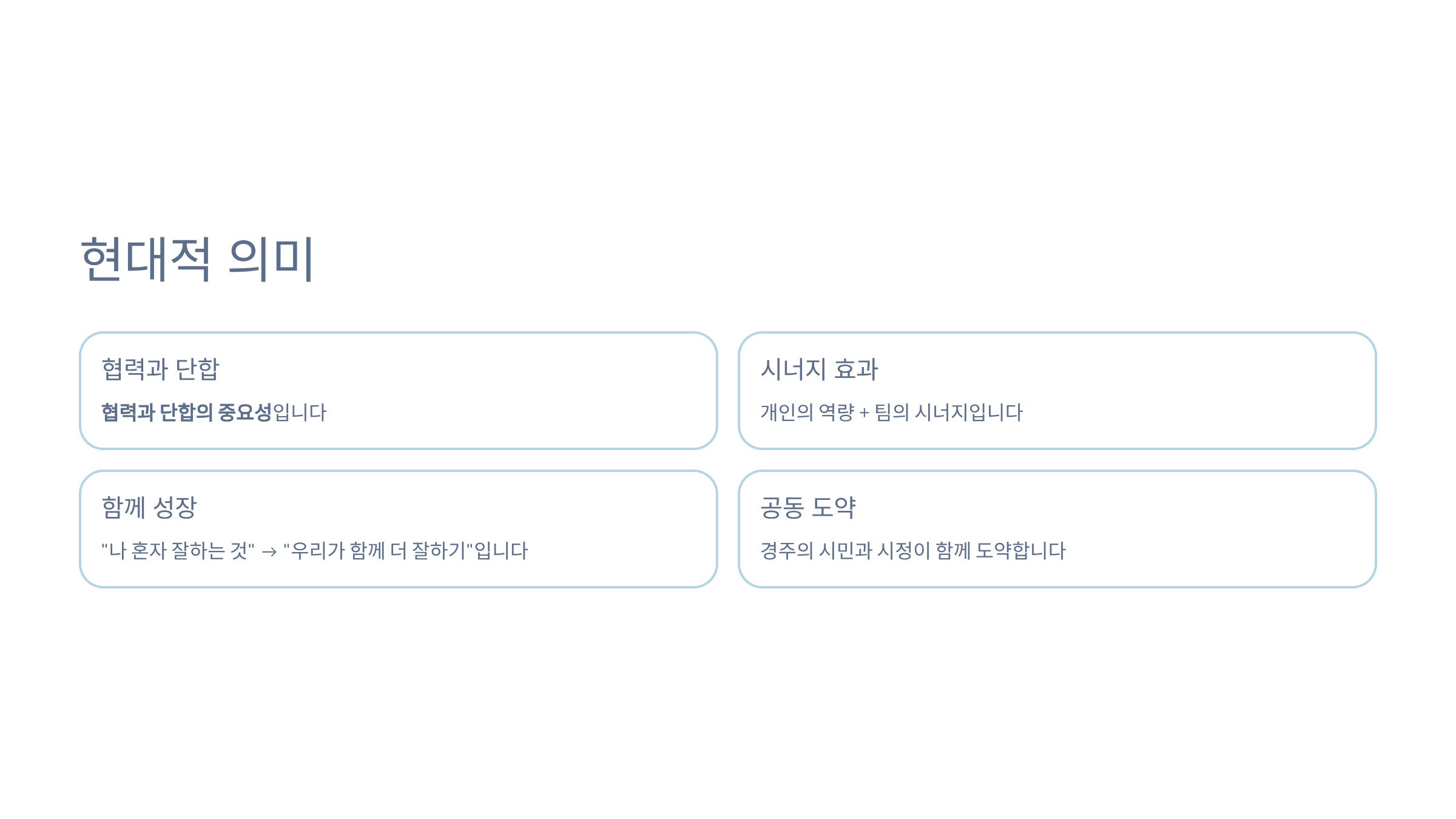
Task: Select the text 팀의 시너지입니다
Action: pos(948,413)
